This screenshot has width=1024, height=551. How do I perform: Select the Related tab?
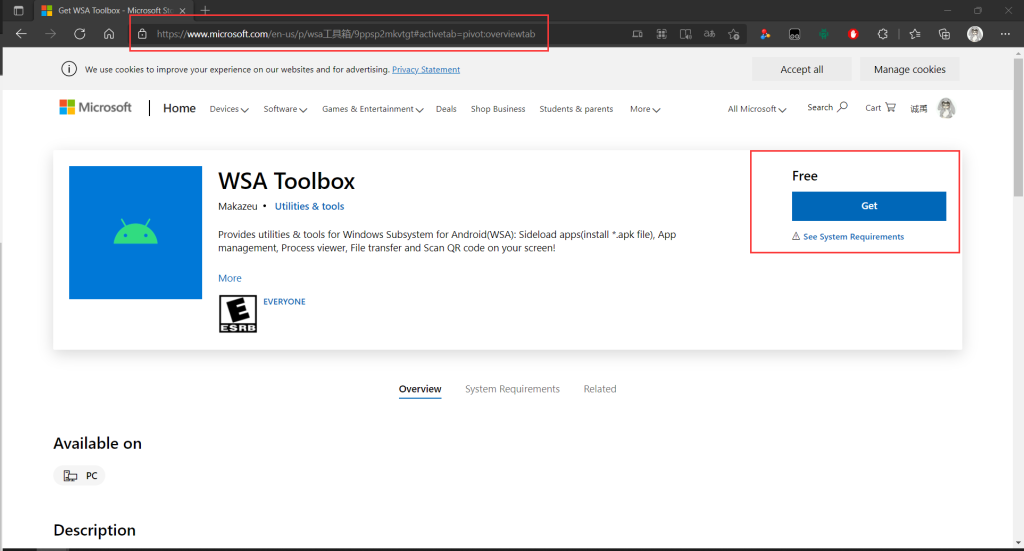(600, 389)
